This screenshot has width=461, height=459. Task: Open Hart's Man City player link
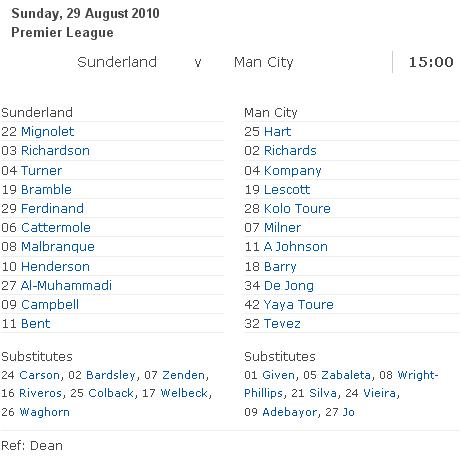point(277,132)
